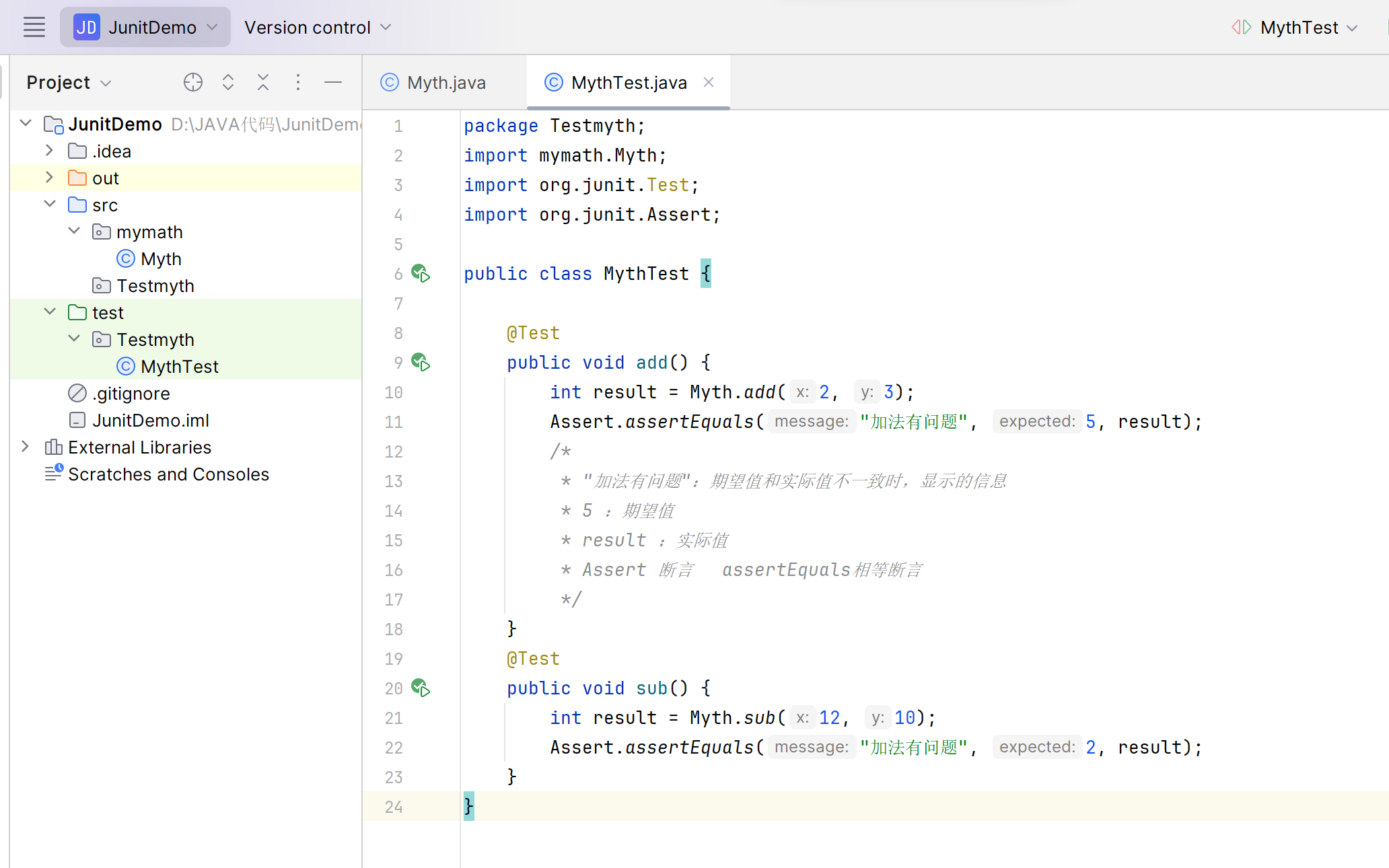Open the main hamburger menu

pos(34,28)
